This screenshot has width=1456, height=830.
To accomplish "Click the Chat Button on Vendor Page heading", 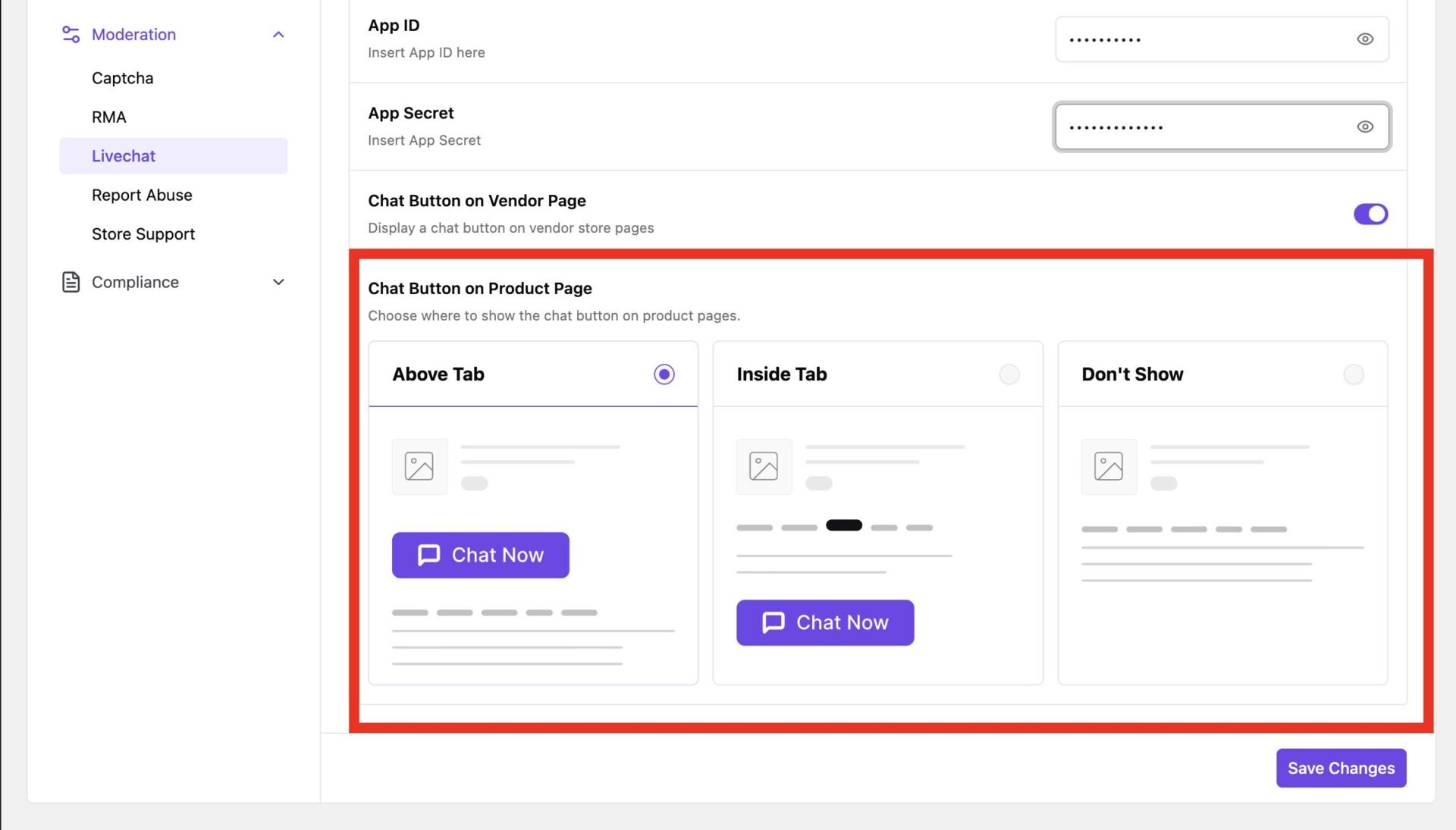I will [477, 201].
